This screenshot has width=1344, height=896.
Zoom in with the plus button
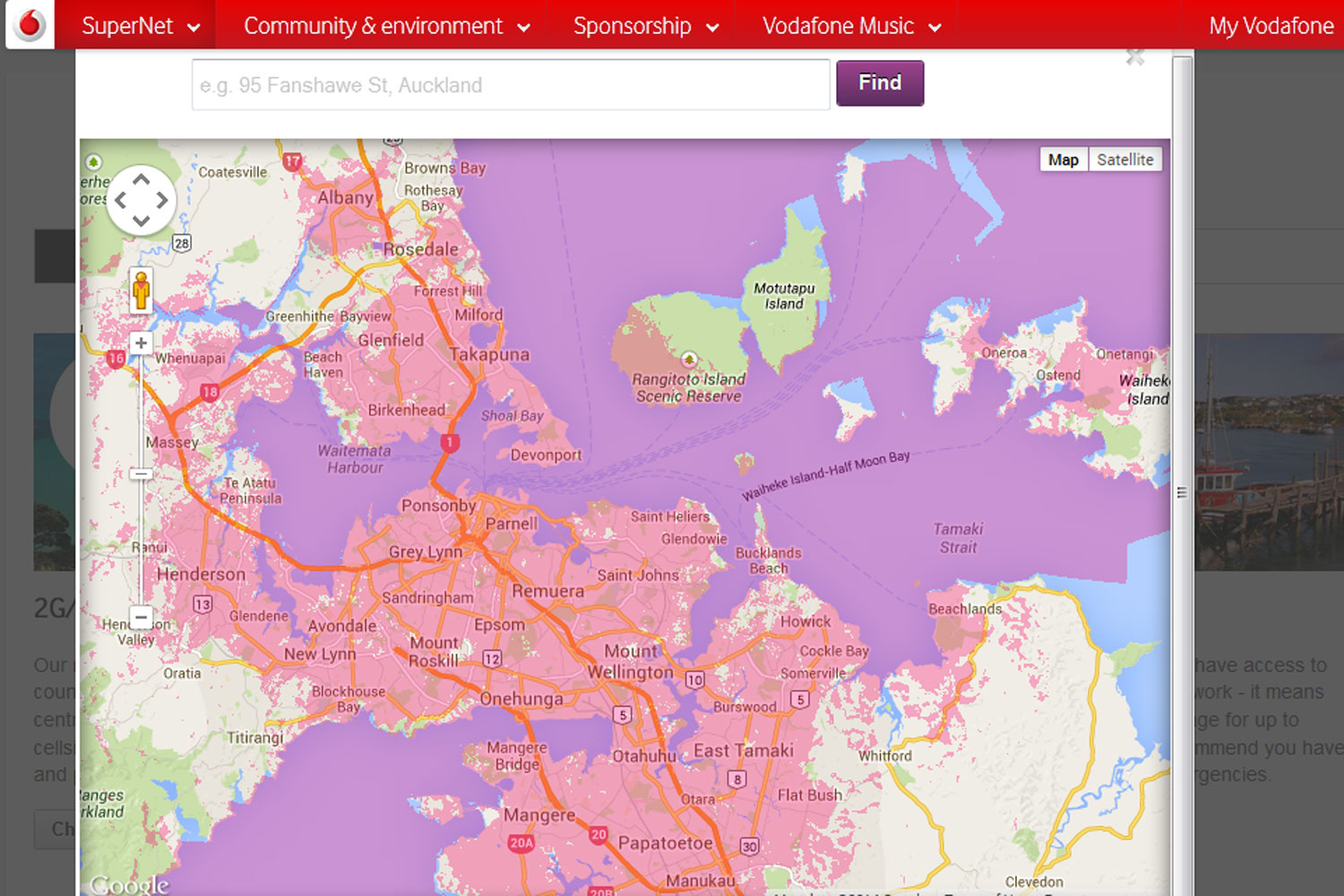pyautogui.click(x=141, y=343)
